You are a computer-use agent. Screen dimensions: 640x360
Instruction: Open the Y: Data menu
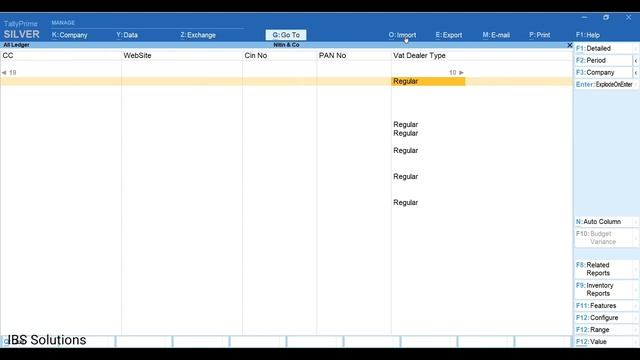coord(127,35)
